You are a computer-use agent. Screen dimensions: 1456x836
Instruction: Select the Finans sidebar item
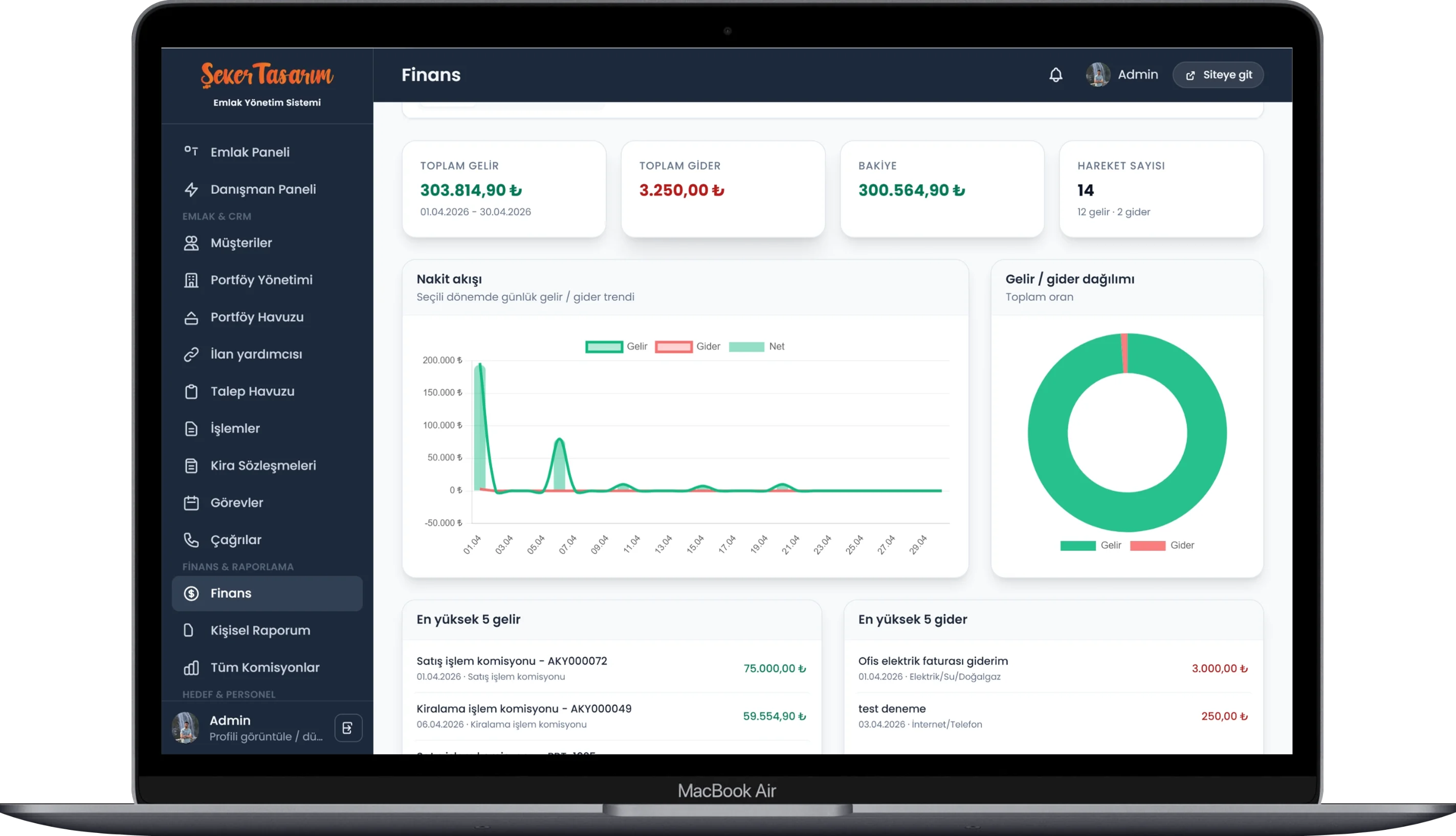pyautogui.click(x=267, y=593)
